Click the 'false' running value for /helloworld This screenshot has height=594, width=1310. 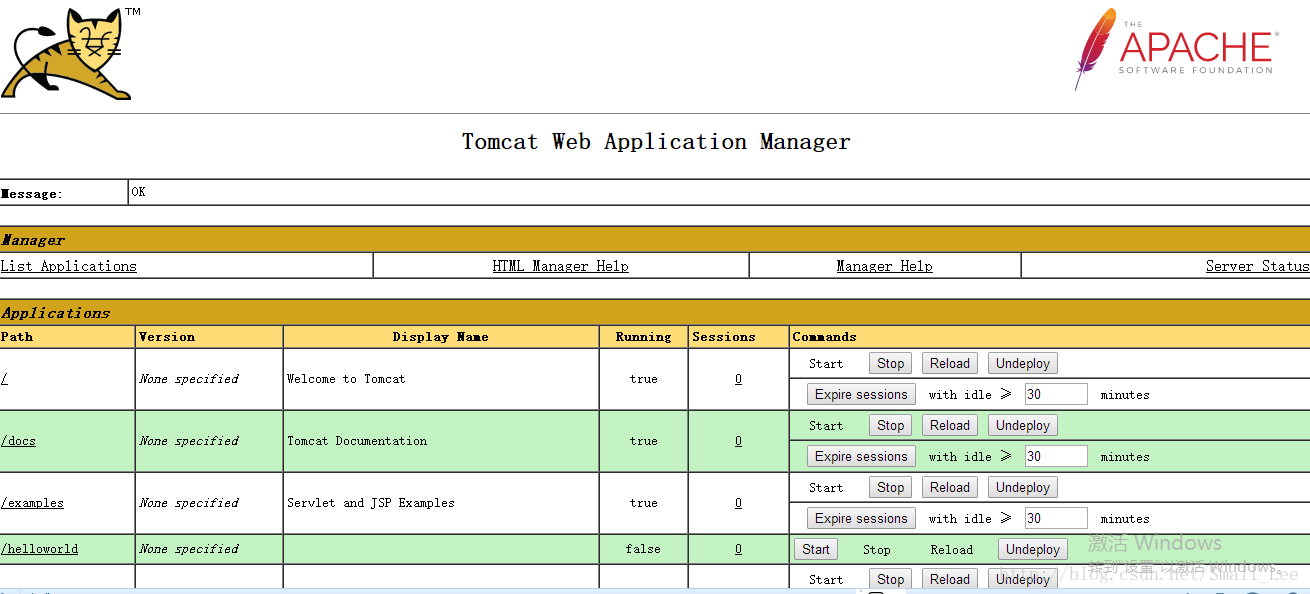click(643, 549)
